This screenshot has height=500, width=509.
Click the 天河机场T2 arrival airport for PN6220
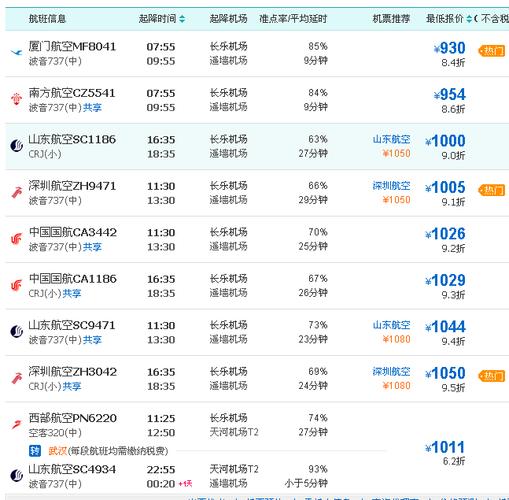point(234,432)
